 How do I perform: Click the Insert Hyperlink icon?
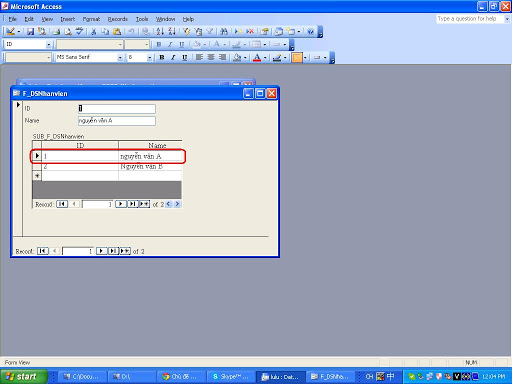(146, 32)
